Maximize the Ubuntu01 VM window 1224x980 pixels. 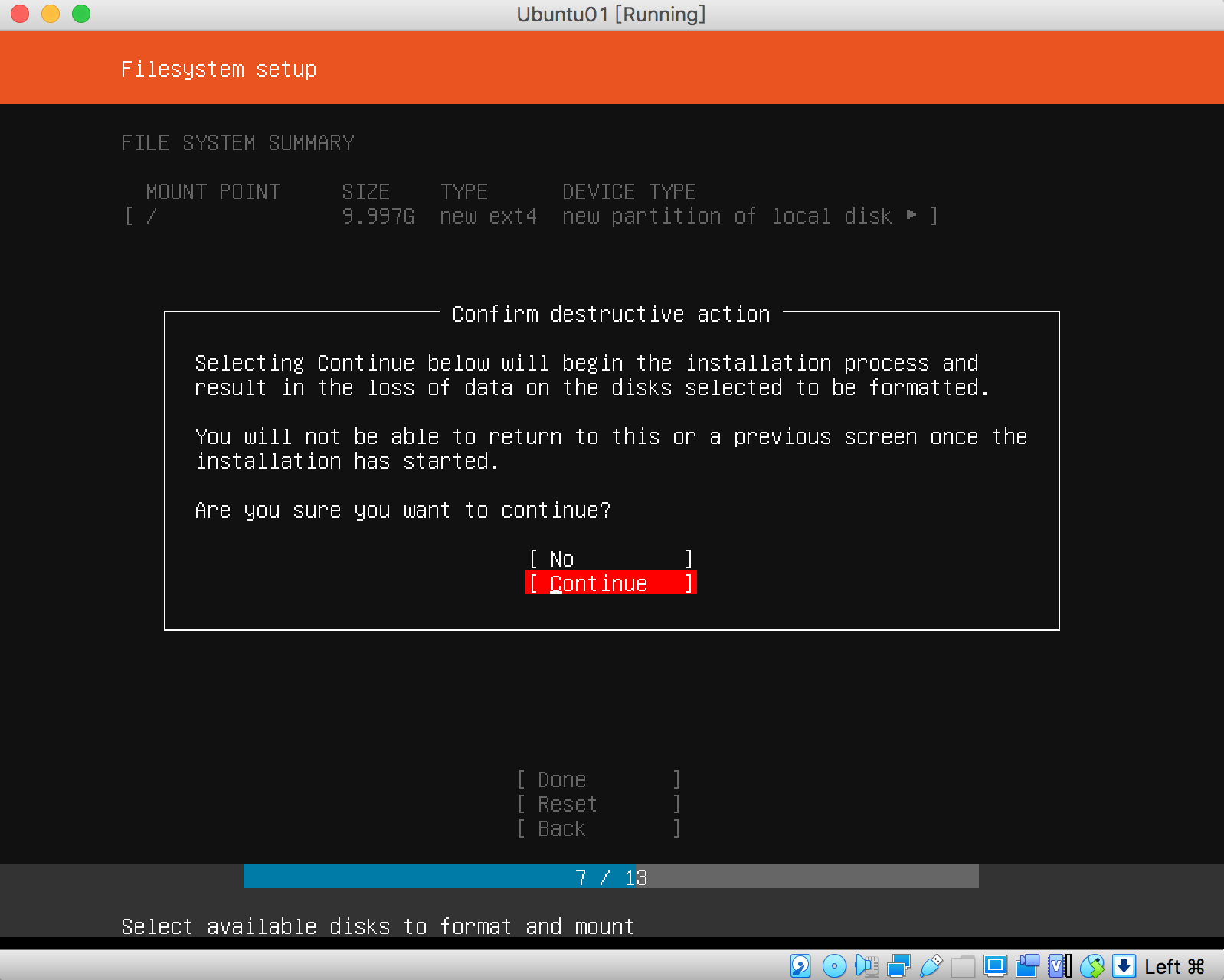(x=81, y=14)
